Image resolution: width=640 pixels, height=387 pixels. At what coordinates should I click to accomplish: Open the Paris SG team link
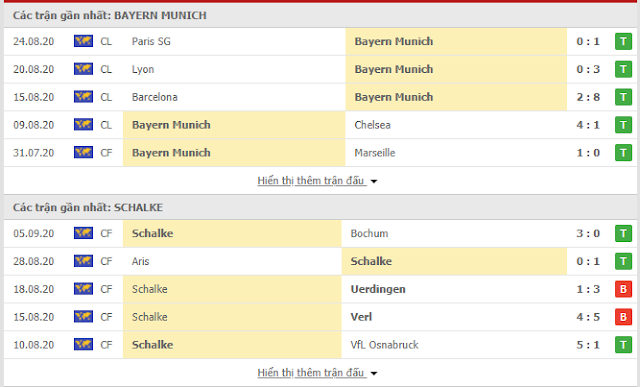(x=151, y=41)
